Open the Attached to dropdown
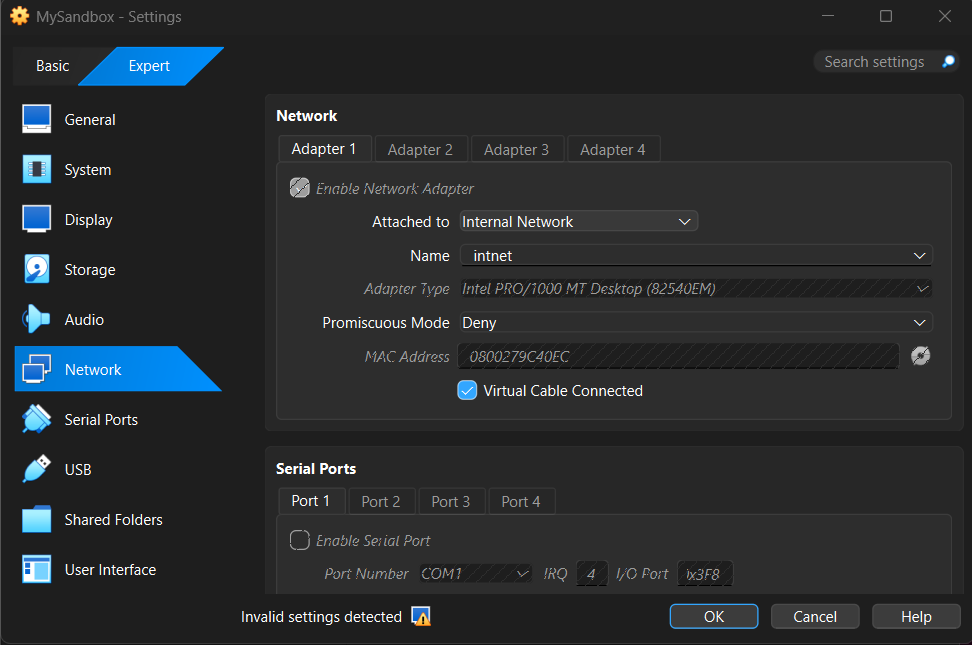Image resolution: width=972 pixels, height=645 pixels. click(x=579, y=221)
